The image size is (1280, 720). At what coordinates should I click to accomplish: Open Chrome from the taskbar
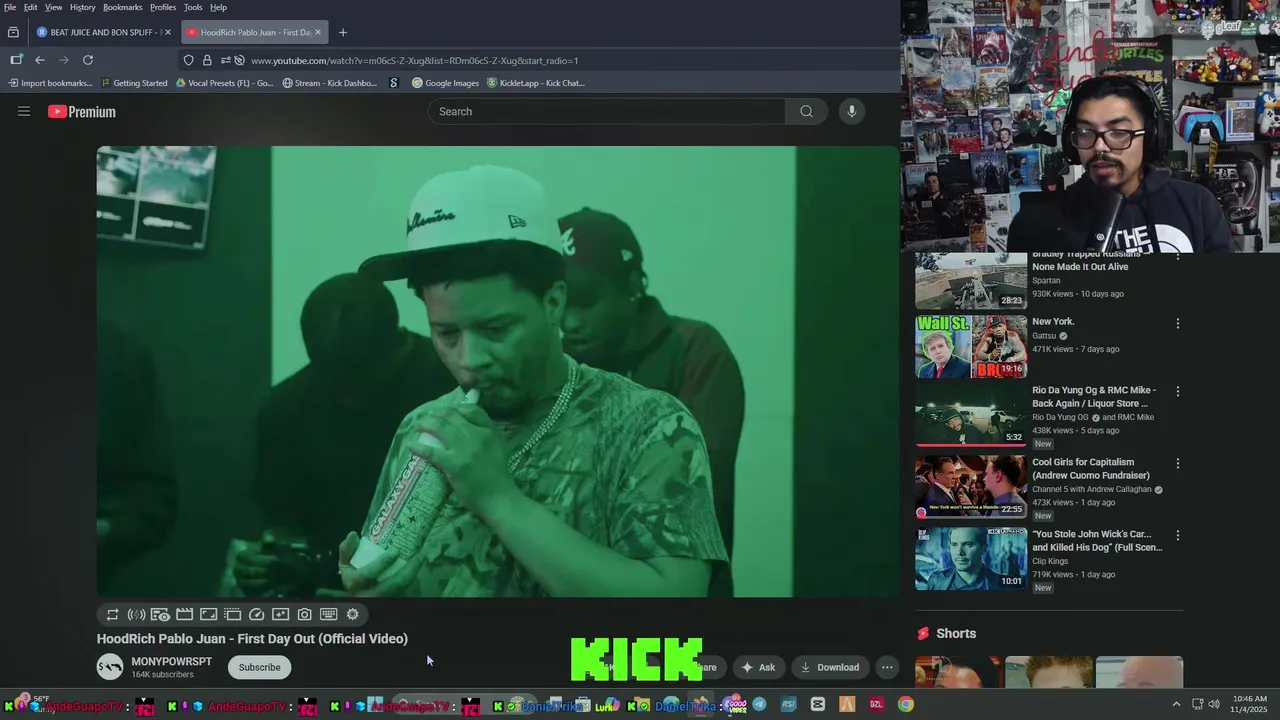pyautogui.click(x=905, y=704)
